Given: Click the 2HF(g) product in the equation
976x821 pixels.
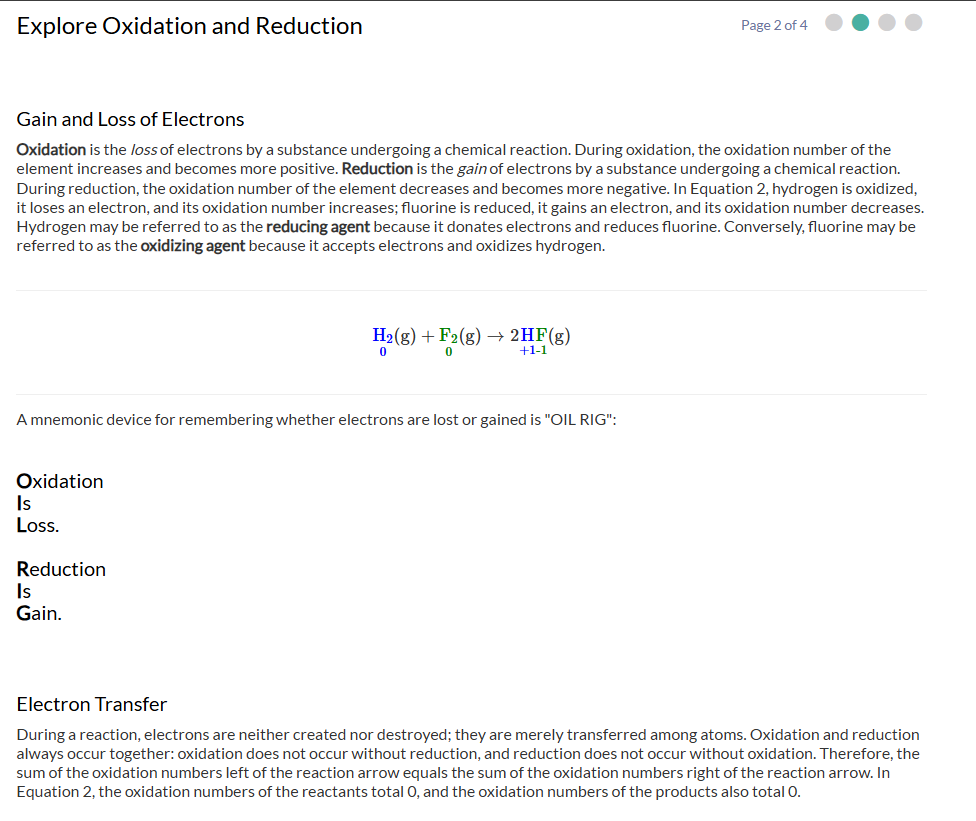Looking at the screenshot, I should click(540, 336).
